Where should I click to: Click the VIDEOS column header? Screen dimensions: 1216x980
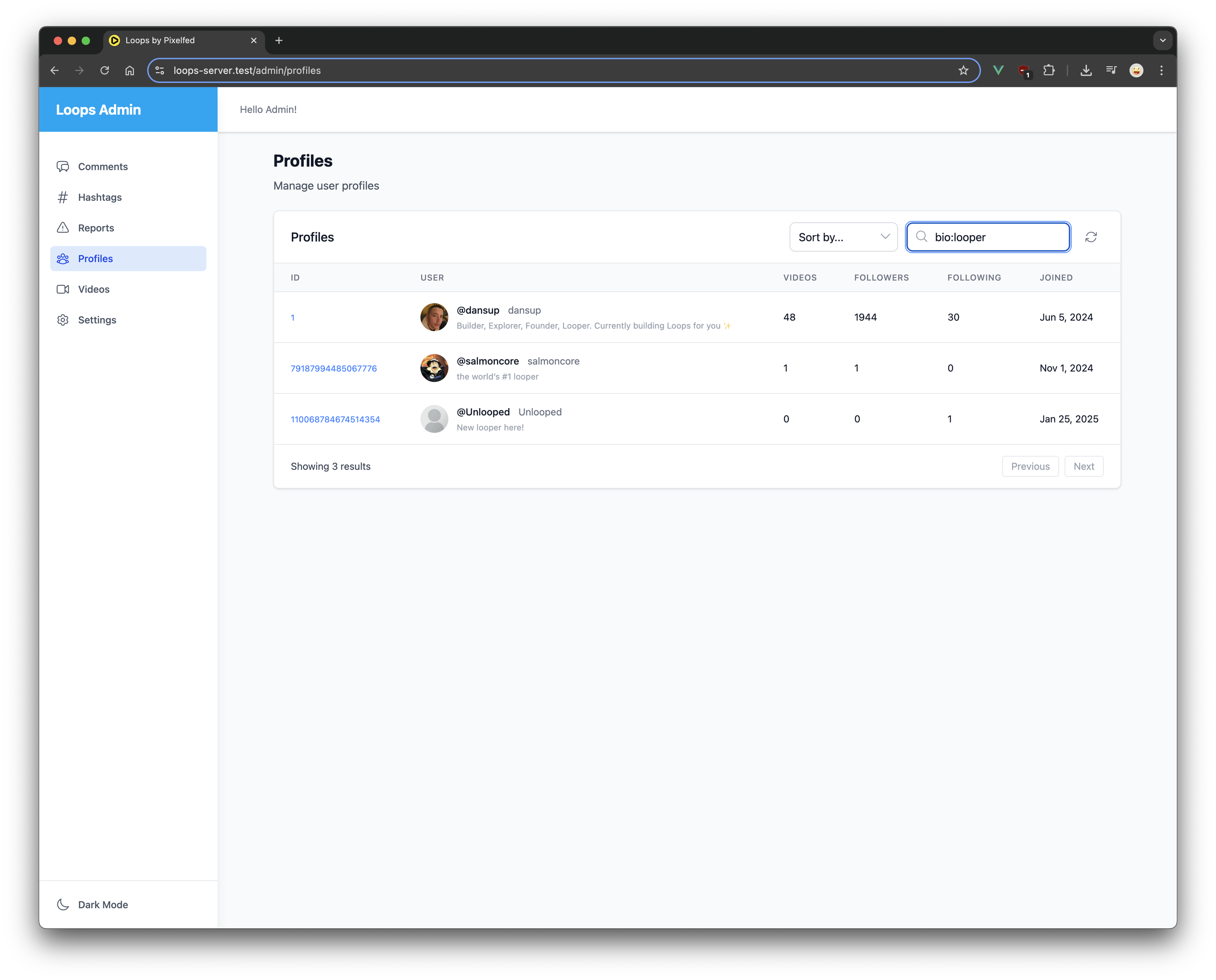pos(800,277)
